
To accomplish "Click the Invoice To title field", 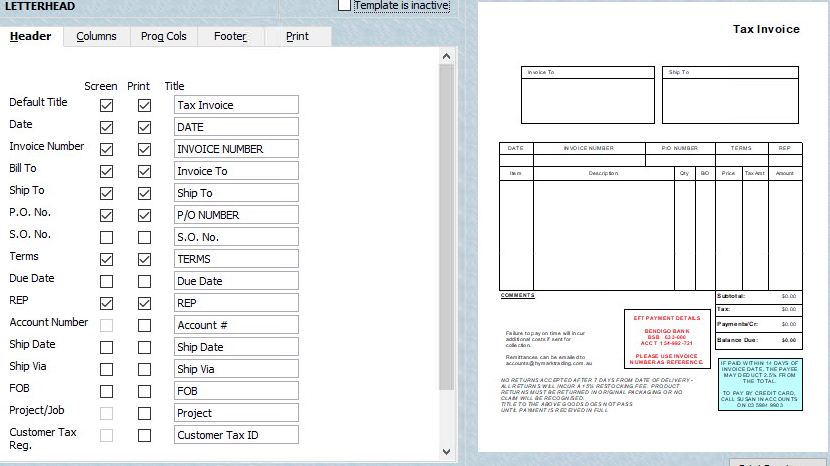I will click(236, 171).
